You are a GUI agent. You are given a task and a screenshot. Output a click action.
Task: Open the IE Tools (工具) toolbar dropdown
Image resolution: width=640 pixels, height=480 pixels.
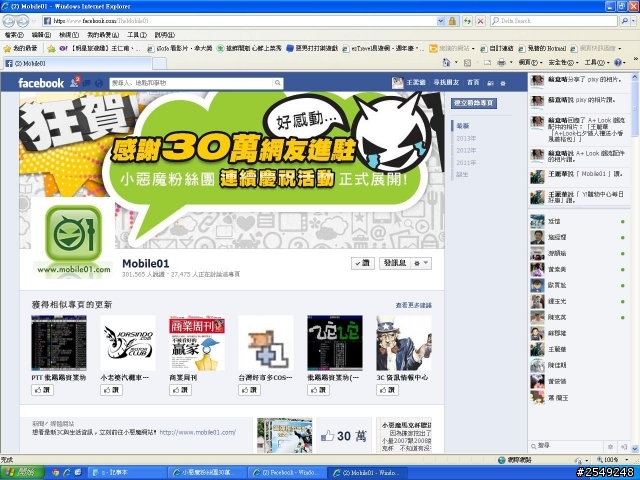pyautogui.click(x=596, y=62)
